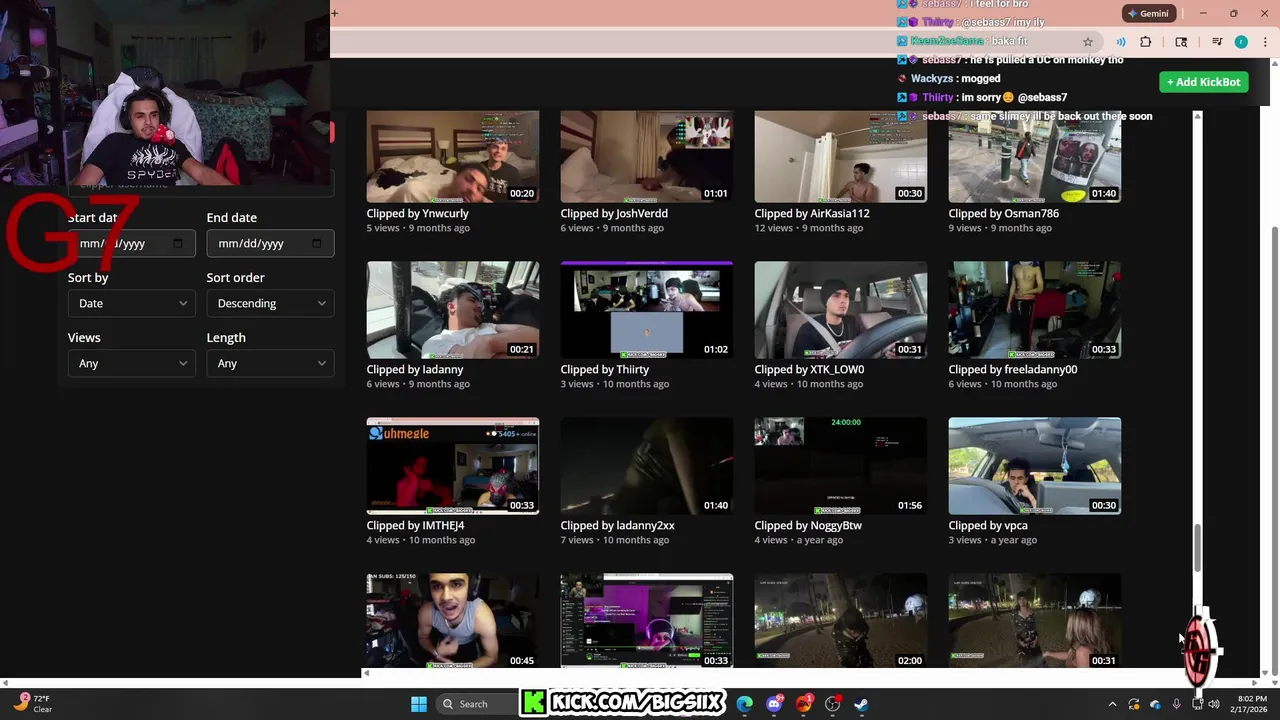The height and width of the screenshot is (720, 1280).
Task: Open the Chrome profile avatar
Action: click(x=1241, y=42)
